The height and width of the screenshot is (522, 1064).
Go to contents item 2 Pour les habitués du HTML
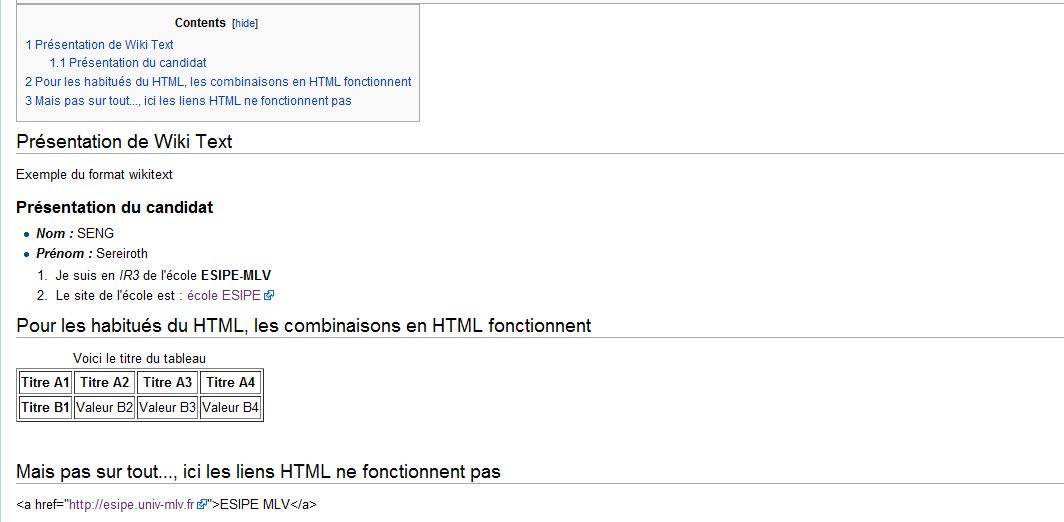[218, 82]
